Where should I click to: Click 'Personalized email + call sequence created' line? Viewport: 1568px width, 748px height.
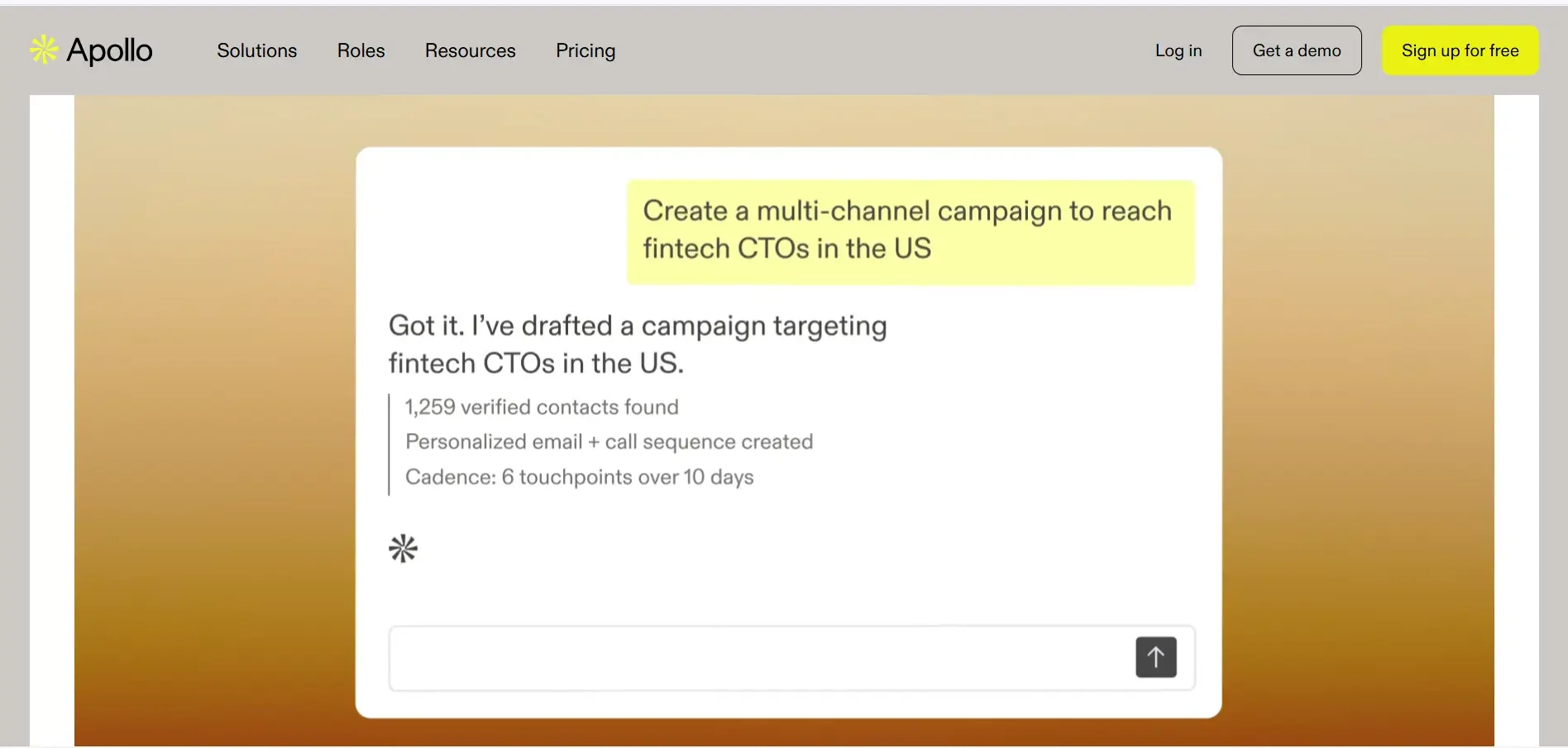point(610,442)
